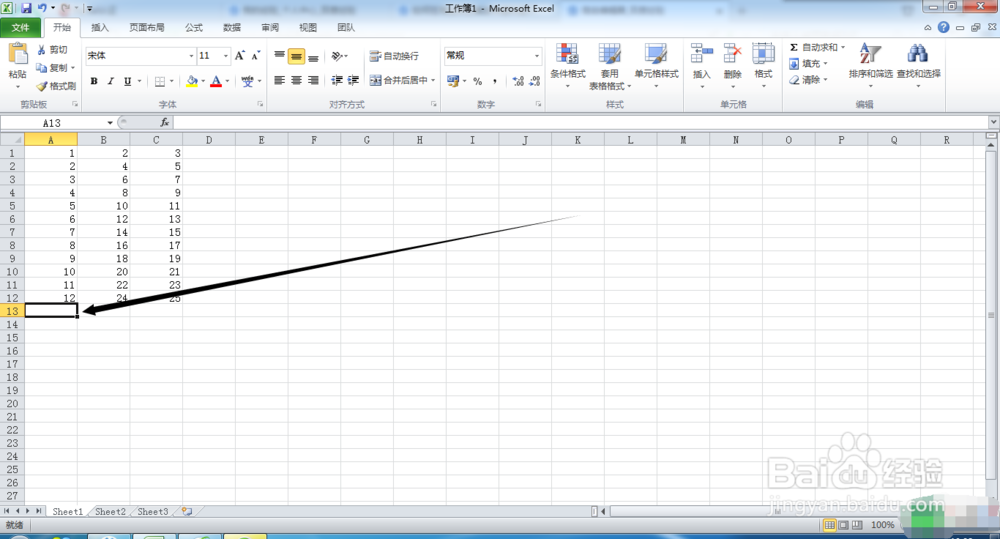The width and height of the screenshot is (1000, 539).
Task: Expand the formula bar
Action: coord(994,122)
